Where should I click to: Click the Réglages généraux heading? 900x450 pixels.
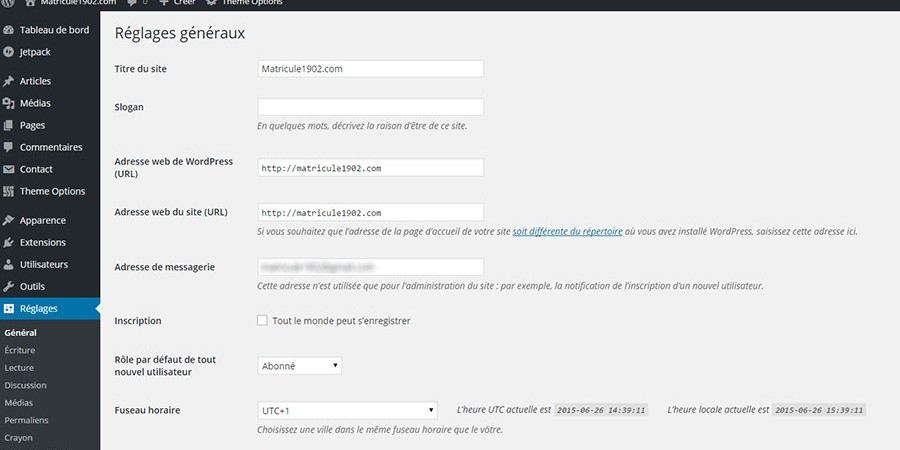pos(180,33)
